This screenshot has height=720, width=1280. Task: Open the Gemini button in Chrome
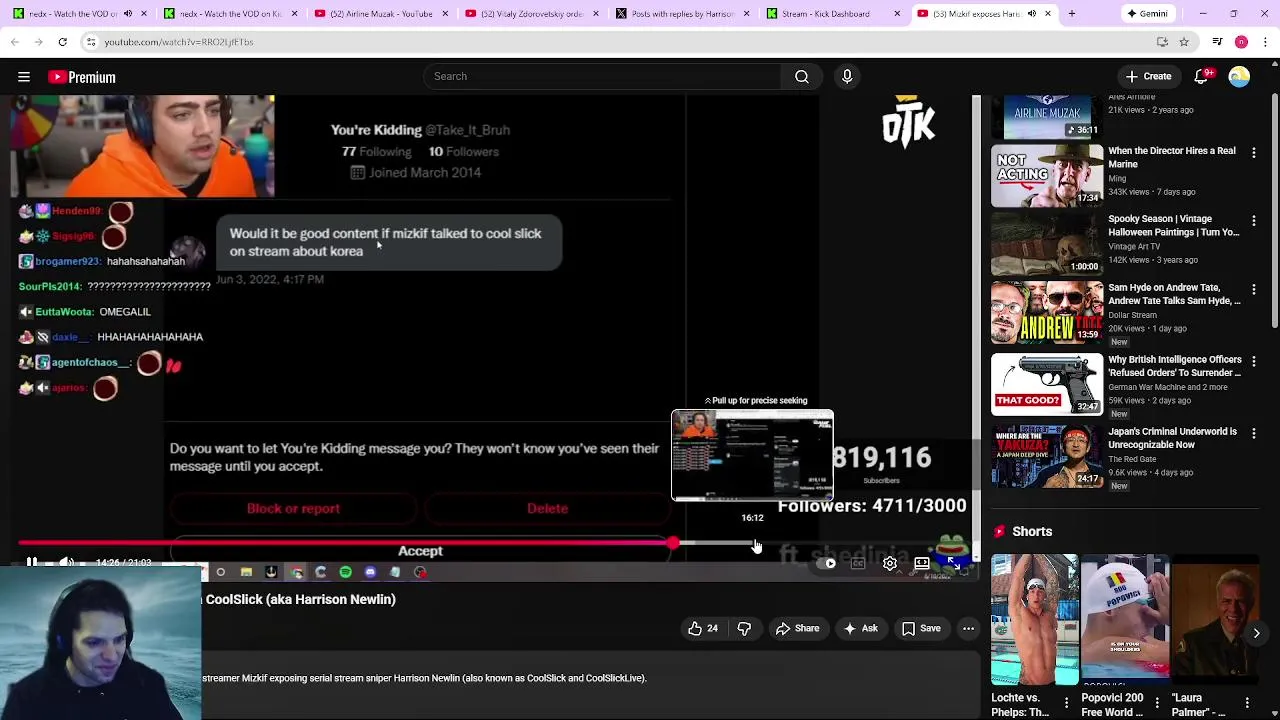coord(1148,14)
